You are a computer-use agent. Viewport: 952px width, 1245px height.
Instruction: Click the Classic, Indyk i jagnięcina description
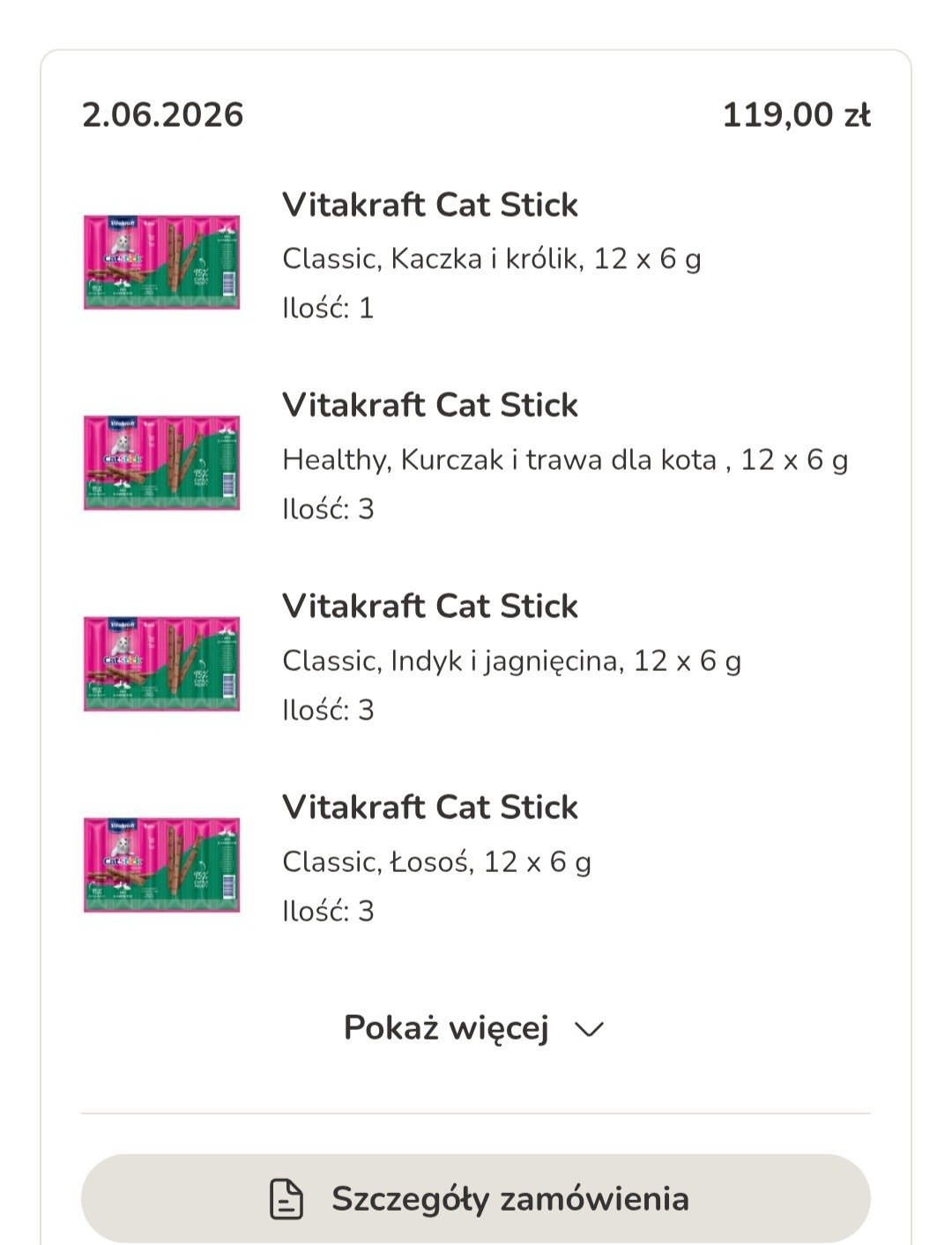(512, 660)
